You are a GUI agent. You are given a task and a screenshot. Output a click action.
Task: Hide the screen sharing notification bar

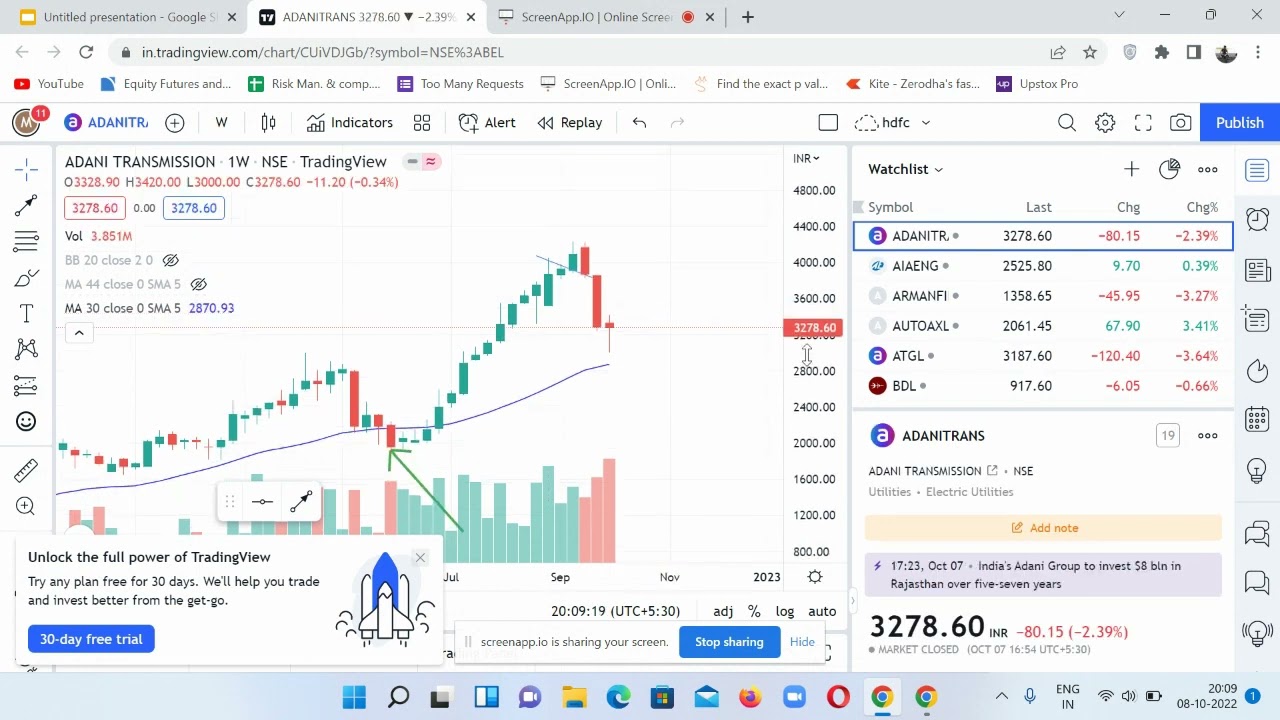(x=802, y=642)
